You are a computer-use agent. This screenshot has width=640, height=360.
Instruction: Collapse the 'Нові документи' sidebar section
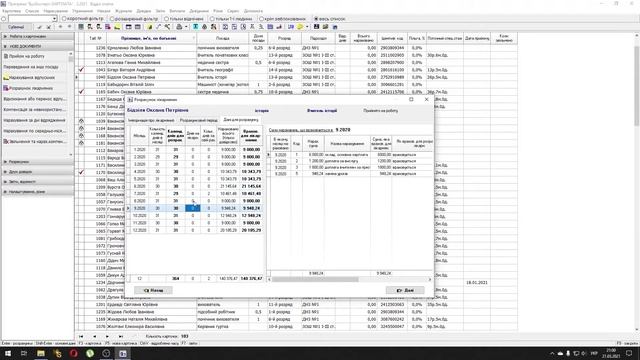coord(38,46)
